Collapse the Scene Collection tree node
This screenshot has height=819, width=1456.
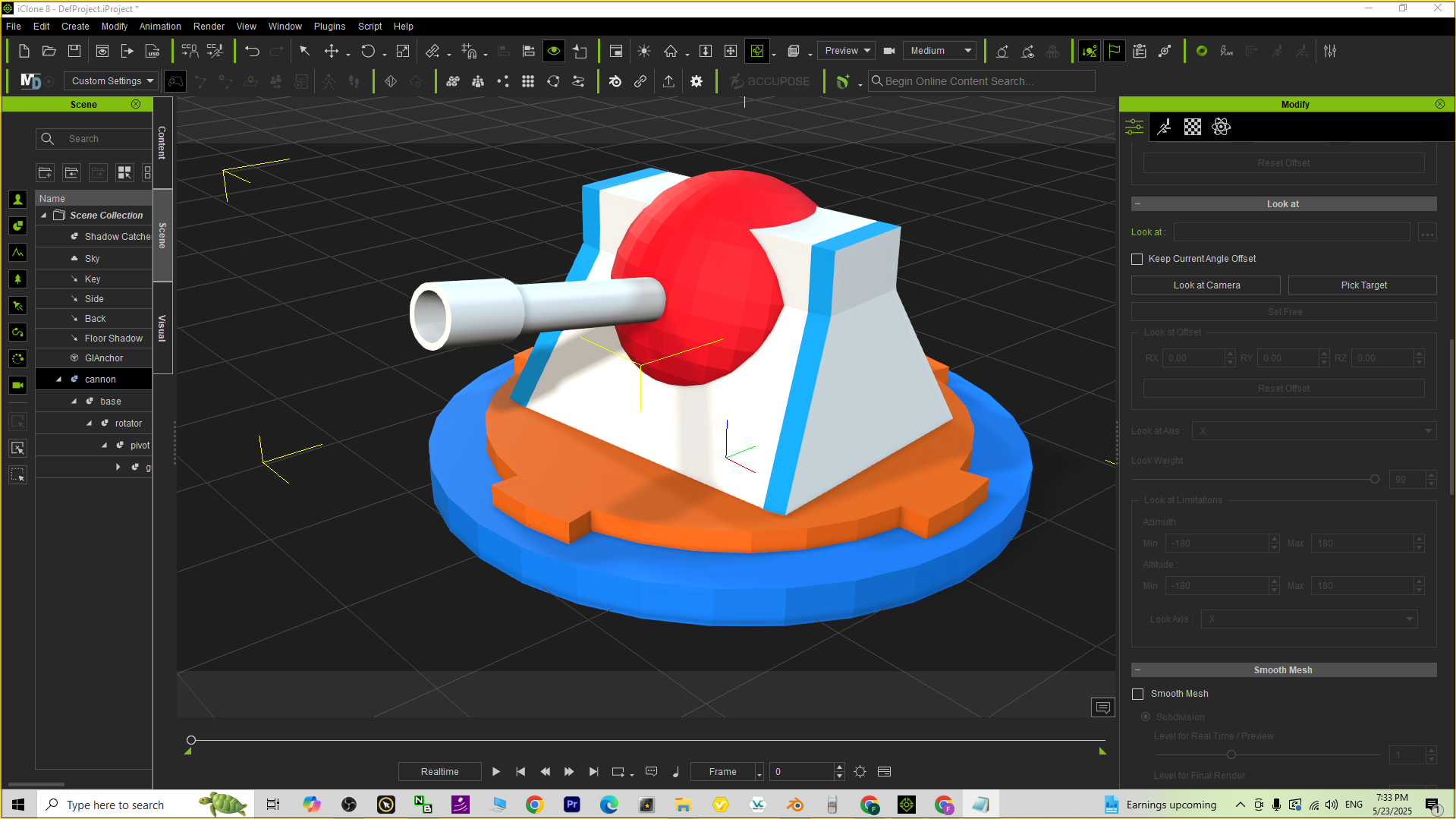(44, 216)
